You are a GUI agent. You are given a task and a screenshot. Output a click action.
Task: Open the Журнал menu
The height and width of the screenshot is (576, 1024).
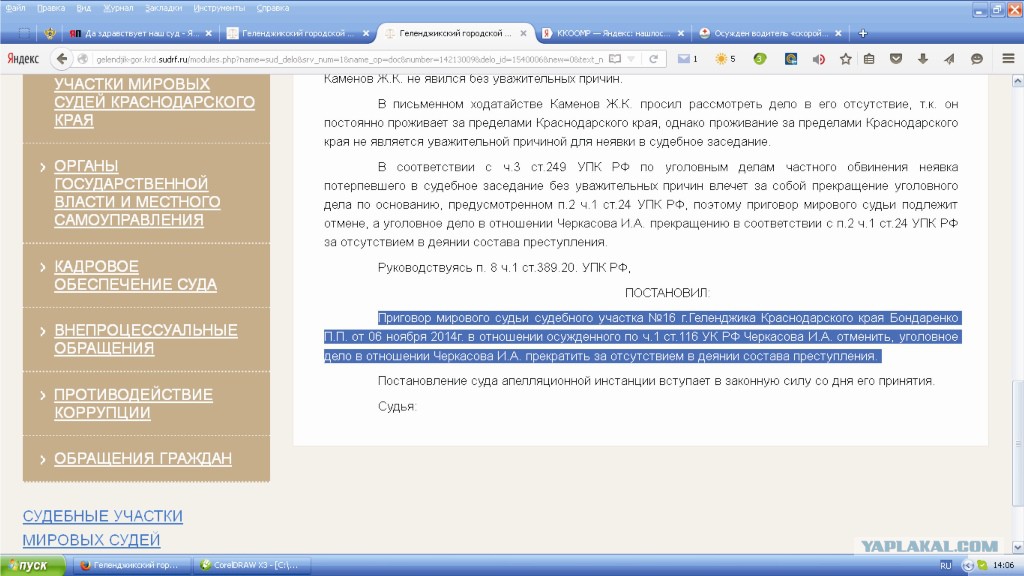tap(118, 8)
